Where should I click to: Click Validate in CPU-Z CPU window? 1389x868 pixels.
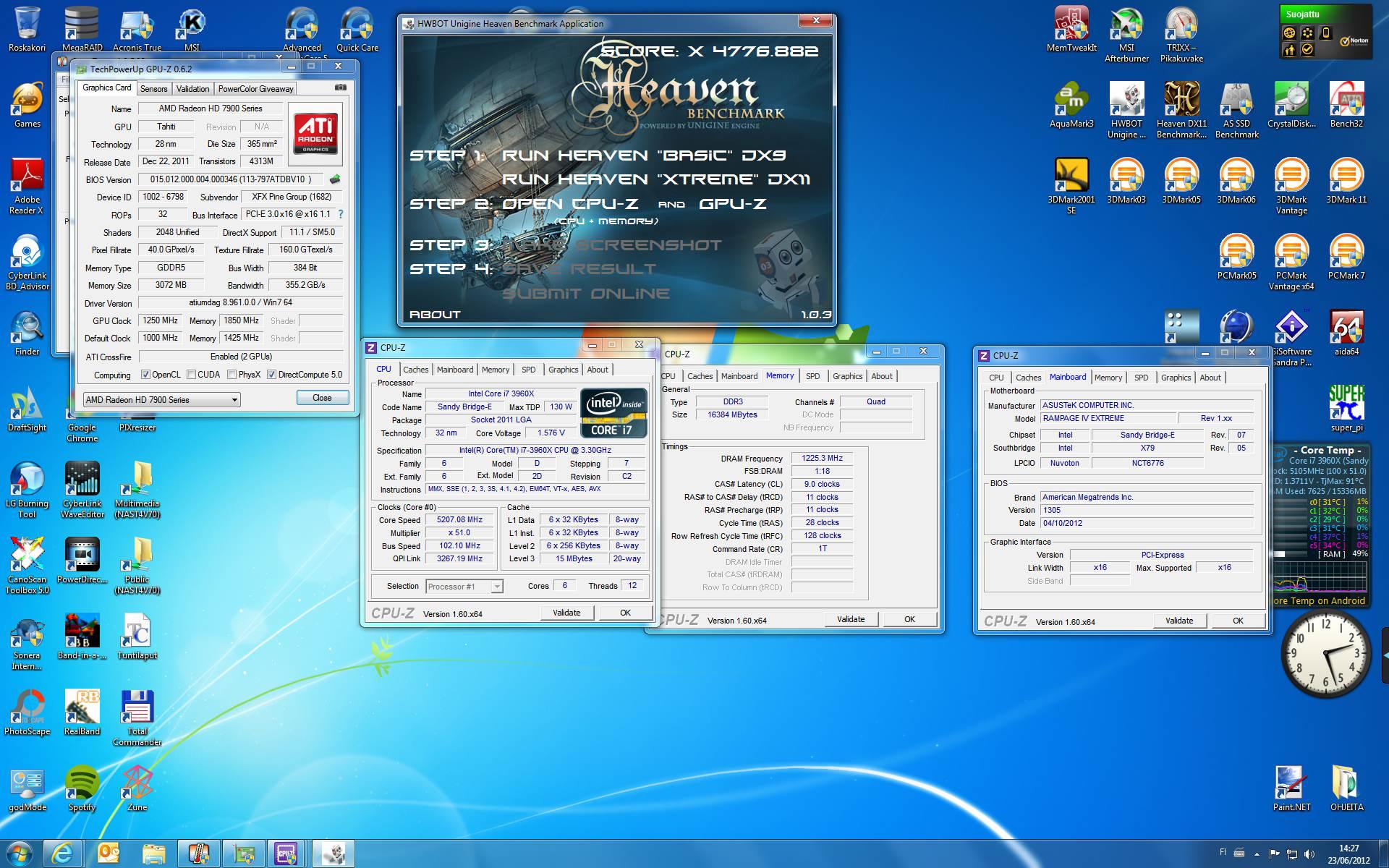pos(566,613)
